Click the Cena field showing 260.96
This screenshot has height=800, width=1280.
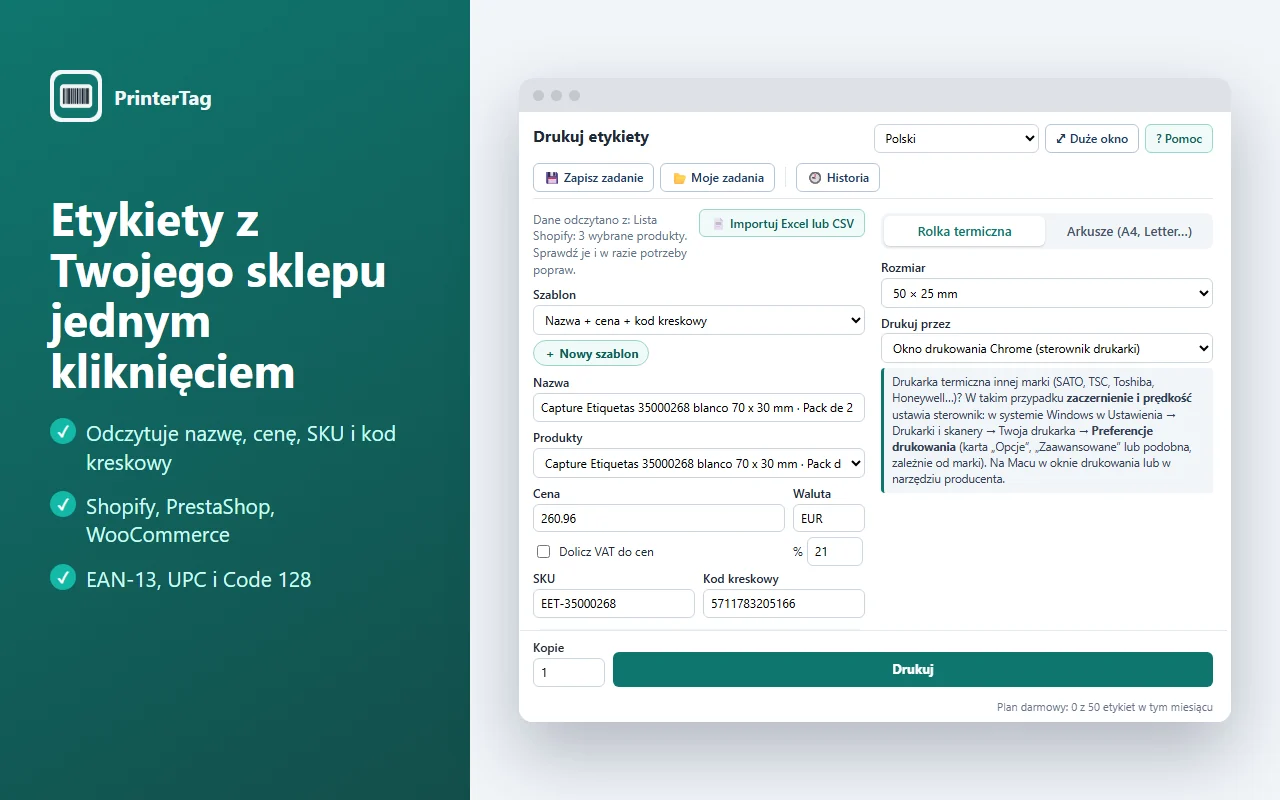(x=659, y=518)
